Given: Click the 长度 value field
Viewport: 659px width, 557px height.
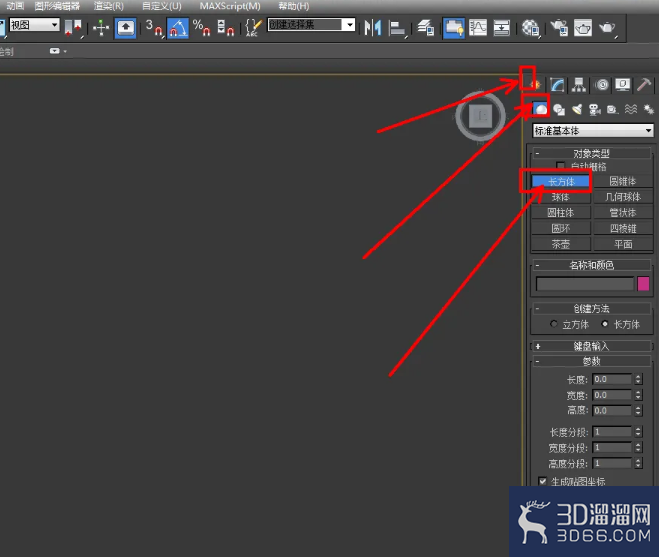Looking at the screenshot, I should 612,379.
